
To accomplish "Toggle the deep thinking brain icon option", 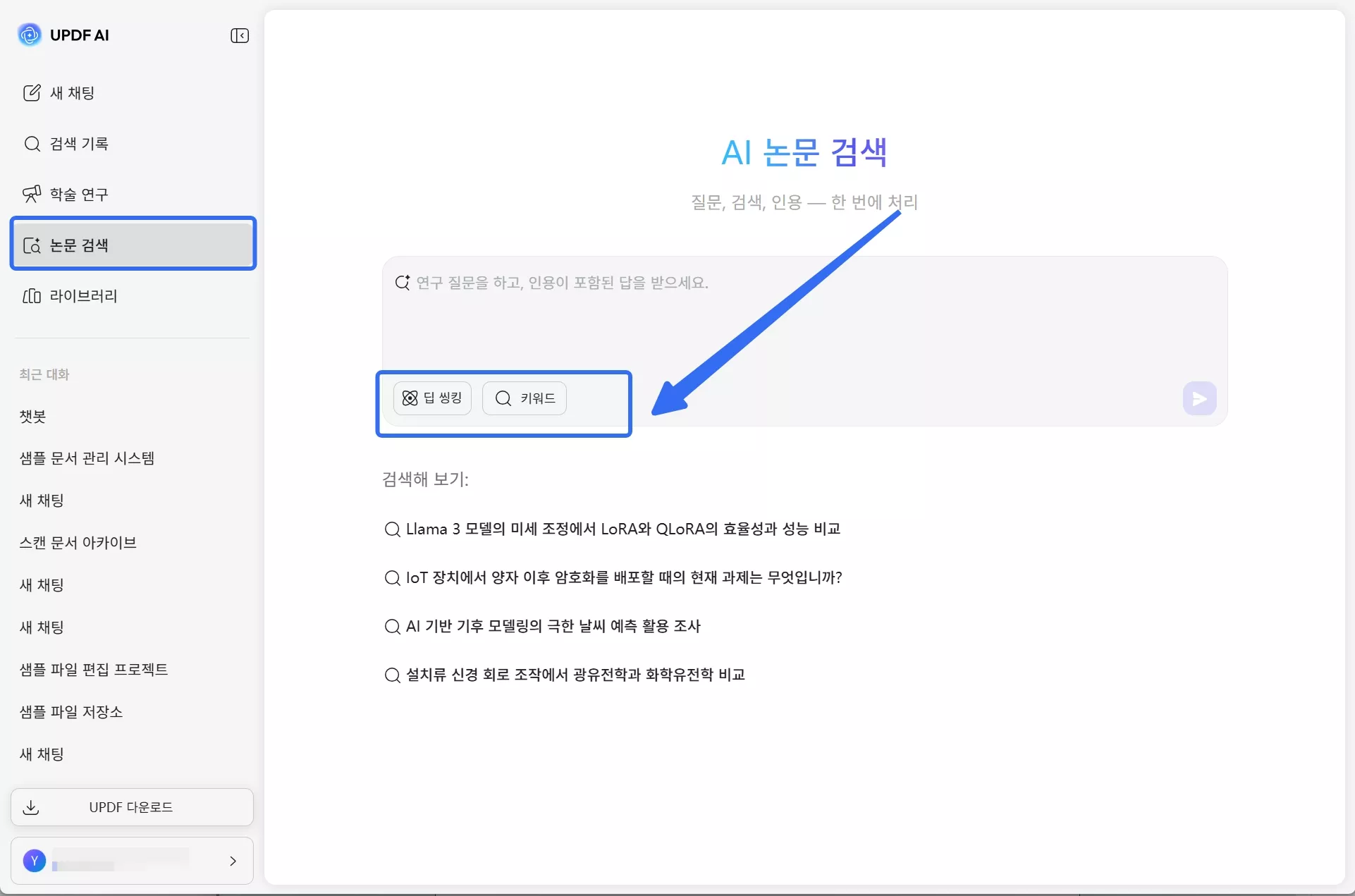I will click(410, 398).
